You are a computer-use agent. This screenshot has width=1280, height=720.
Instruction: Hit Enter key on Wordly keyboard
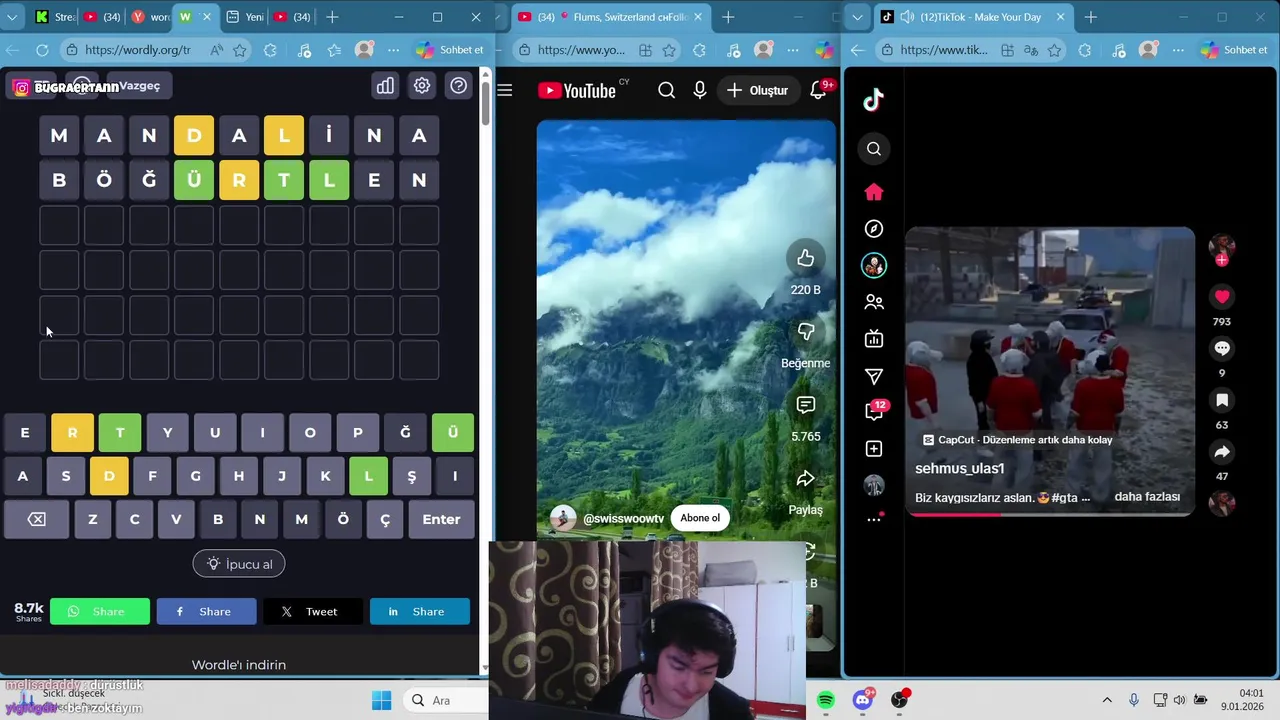(x=441, y=519)
